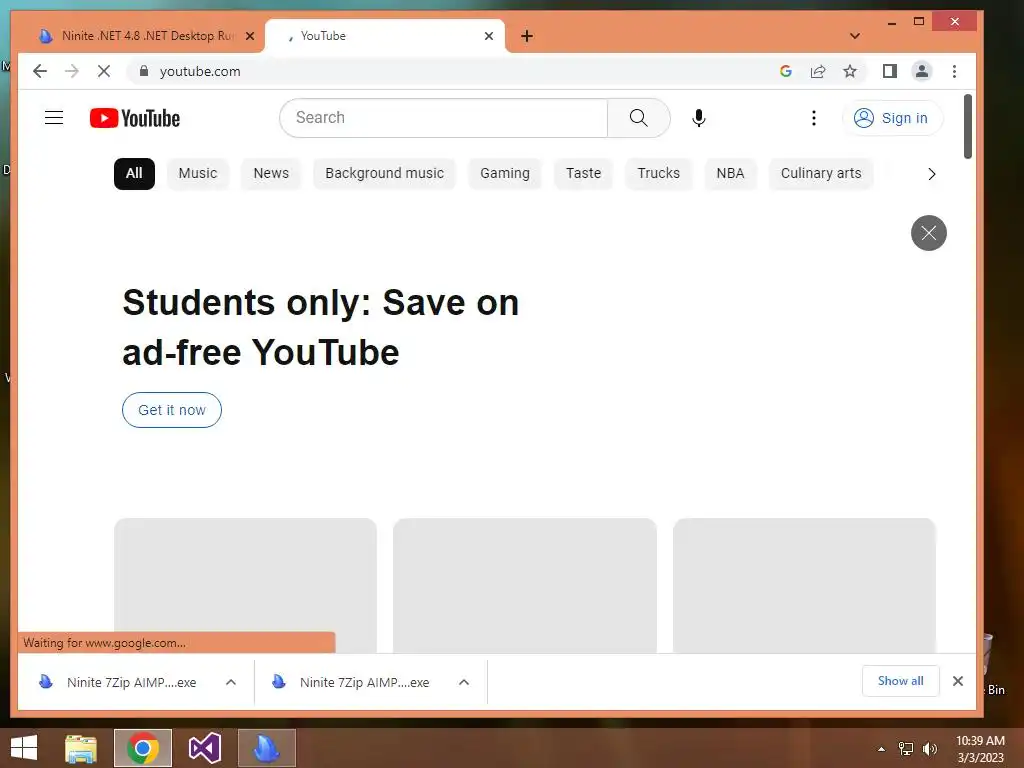Click the search magnifier button

[638, 118]
